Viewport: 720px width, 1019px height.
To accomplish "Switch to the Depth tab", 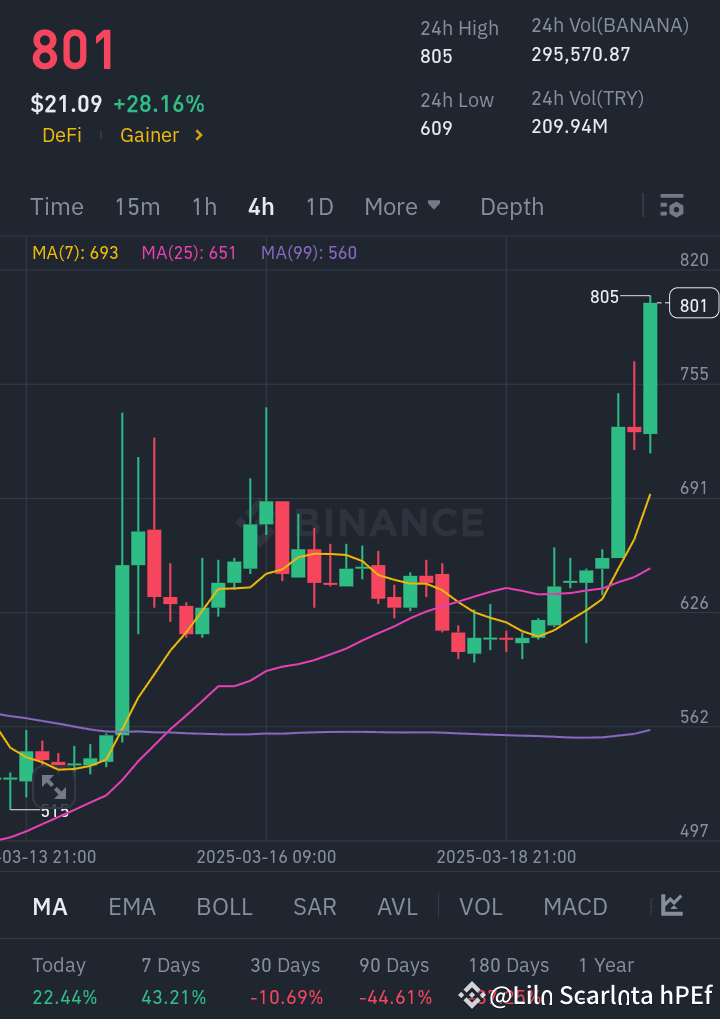I will coord(512,207).
